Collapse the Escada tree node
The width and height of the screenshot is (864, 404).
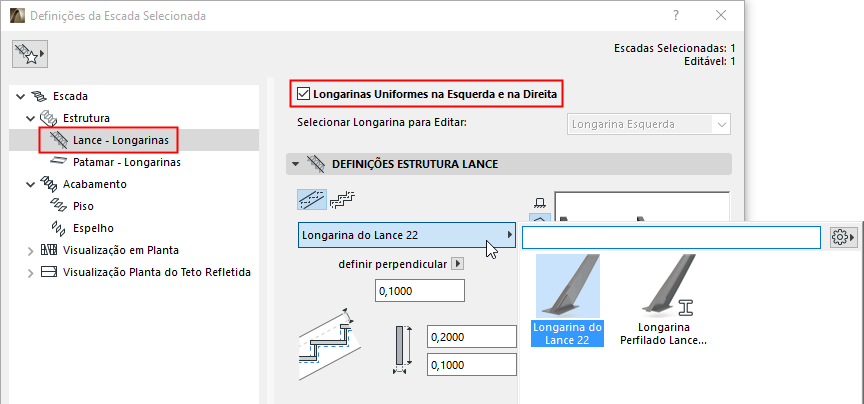[x=20, y=96]
